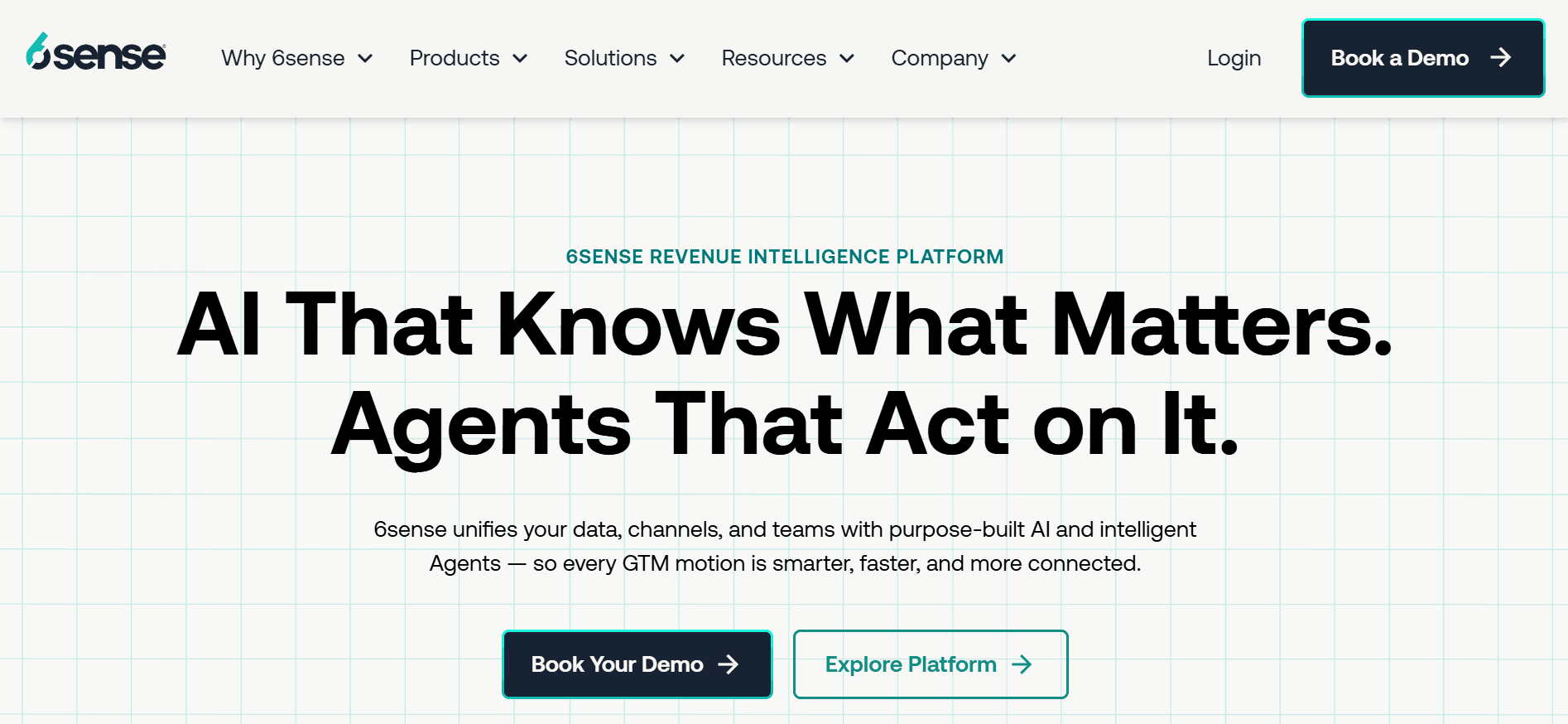Expand the chevron beside Products
The height and width of the screenshot is (724, 1568).
tap(520, 59)
